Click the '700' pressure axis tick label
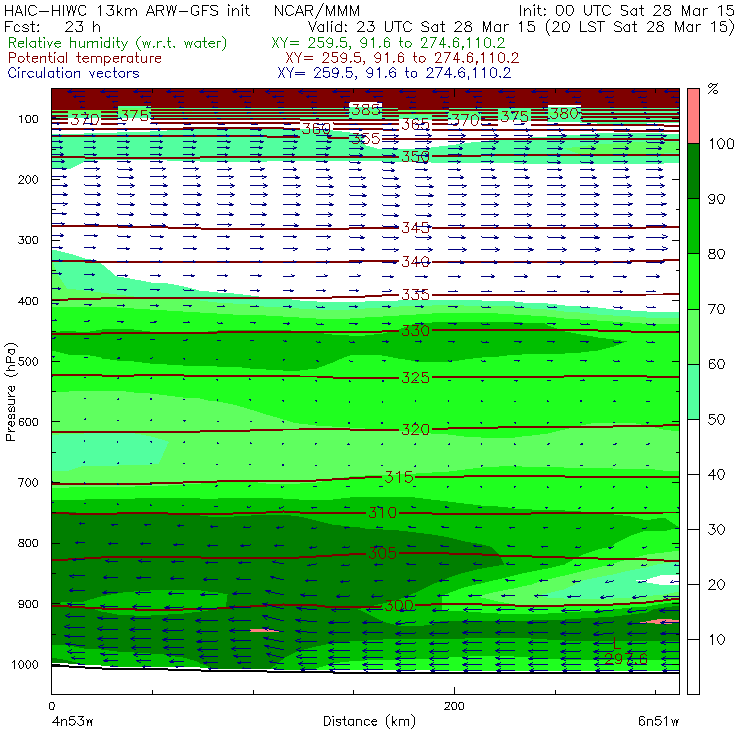Image resolution: width=740 pixels, height=740 pixels. click(28, 483)
